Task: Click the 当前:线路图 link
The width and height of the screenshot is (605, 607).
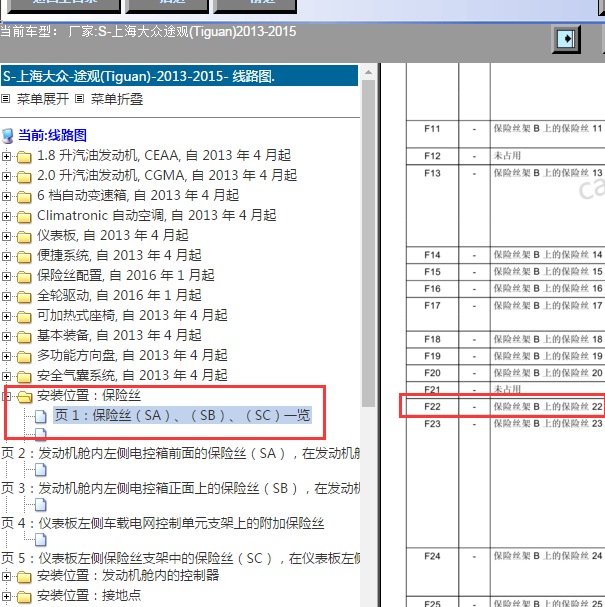Action: point(52,135)
